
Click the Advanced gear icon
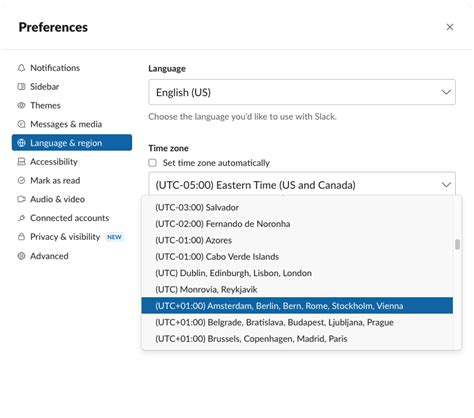coord(21,256)
